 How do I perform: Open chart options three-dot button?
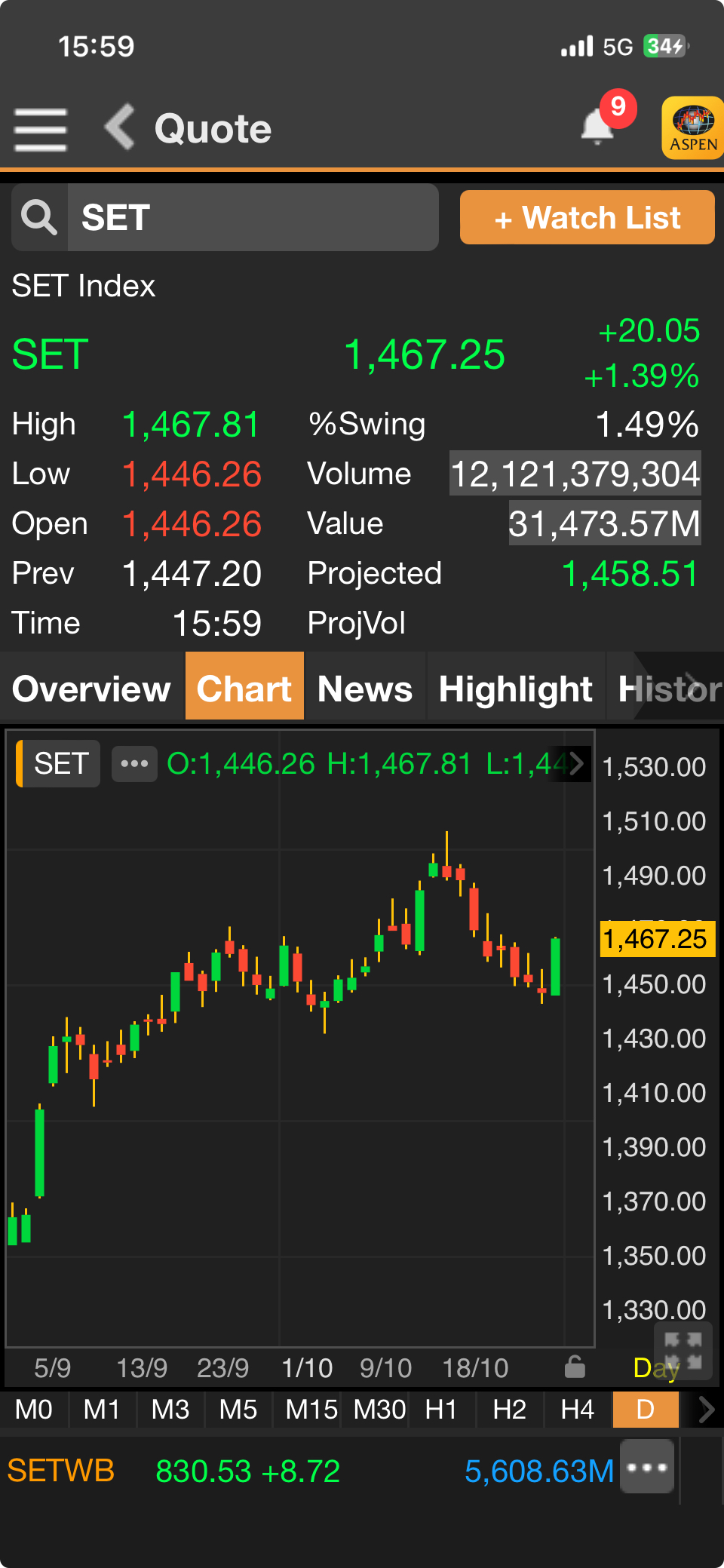[134, 763]
